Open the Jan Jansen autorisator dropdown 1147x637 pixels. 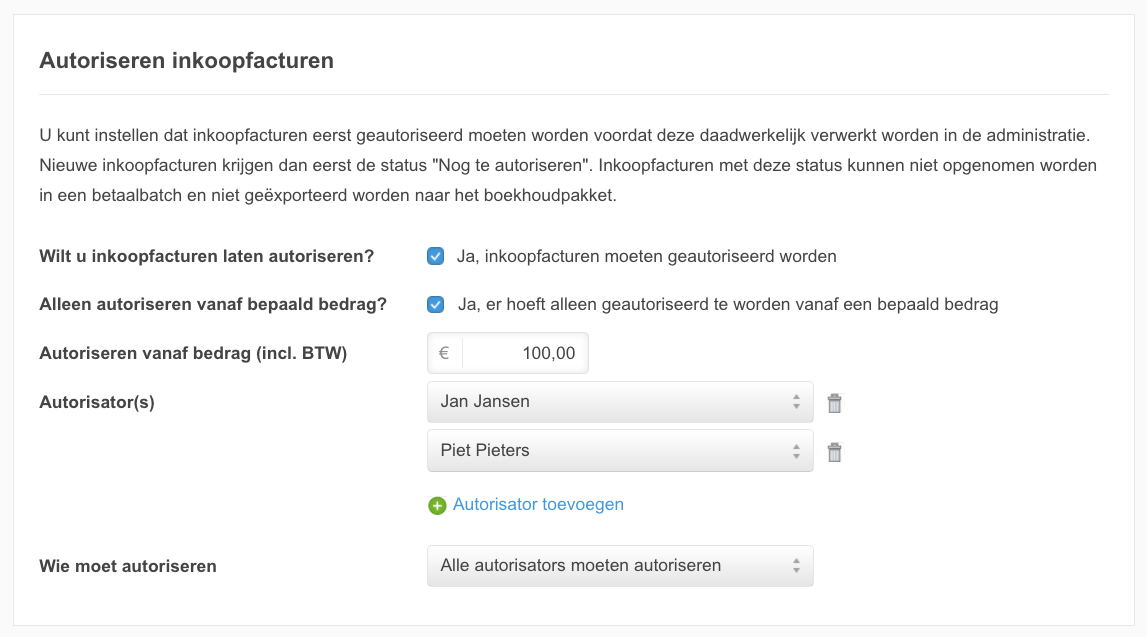click(619, 402)
